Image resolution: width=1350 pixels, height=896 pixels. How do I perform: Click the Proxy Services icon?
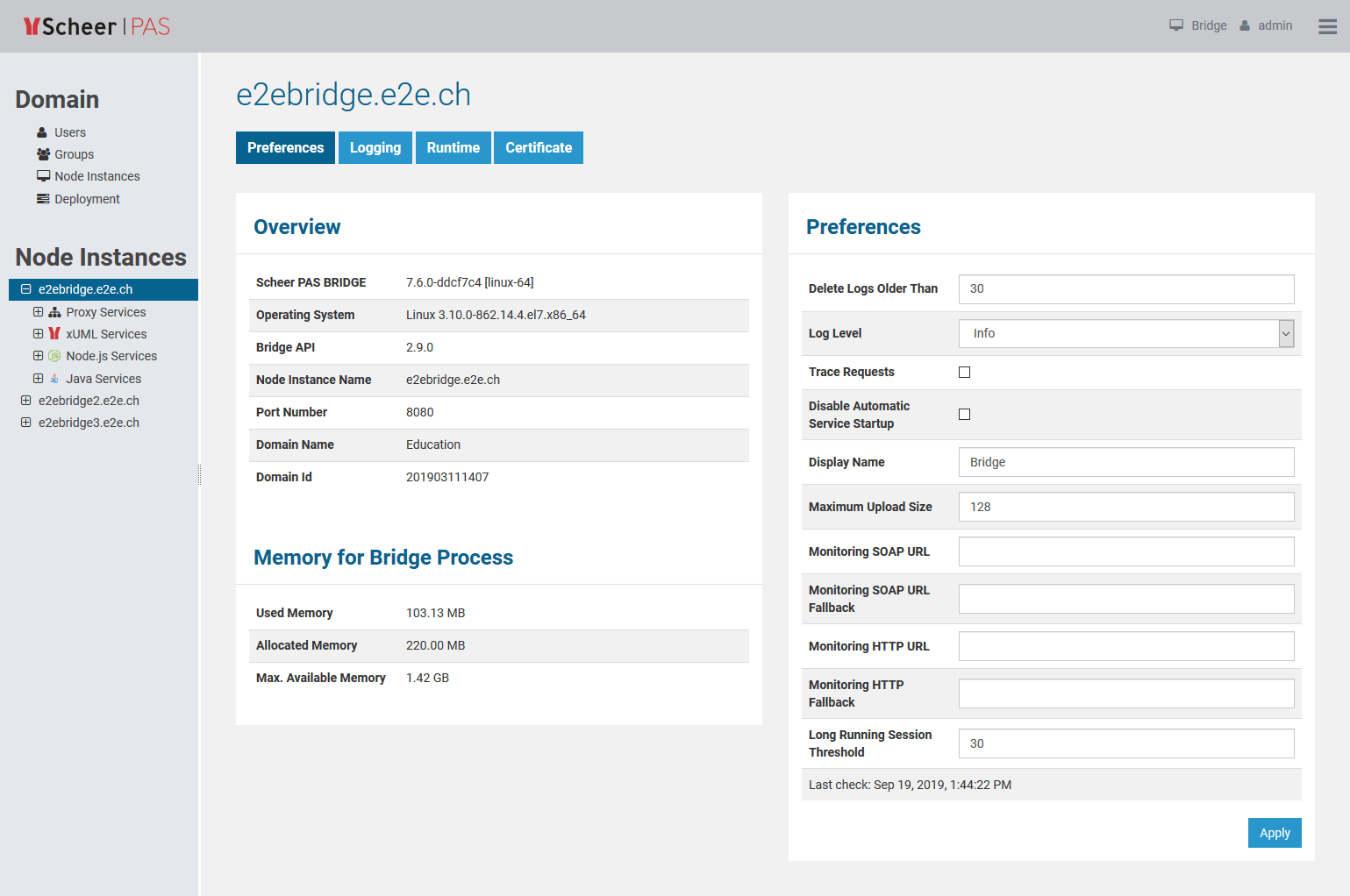pyautogui.click(x=54, y=312)
